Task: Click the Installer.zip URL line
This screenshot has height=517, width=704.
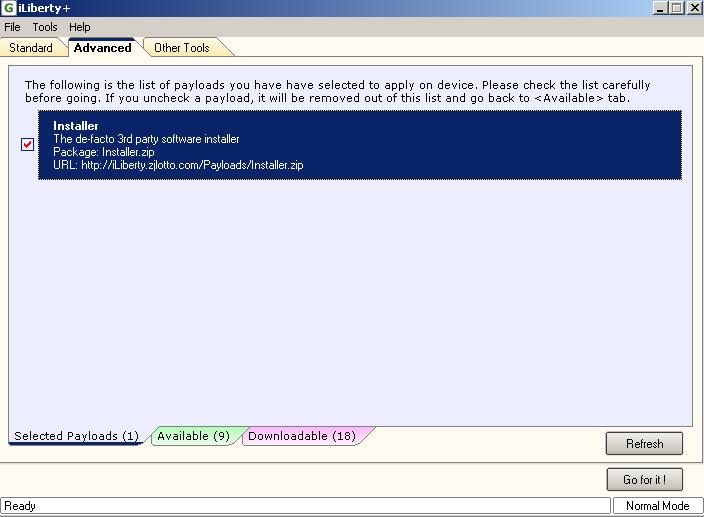Action: (x=178, y=165)
